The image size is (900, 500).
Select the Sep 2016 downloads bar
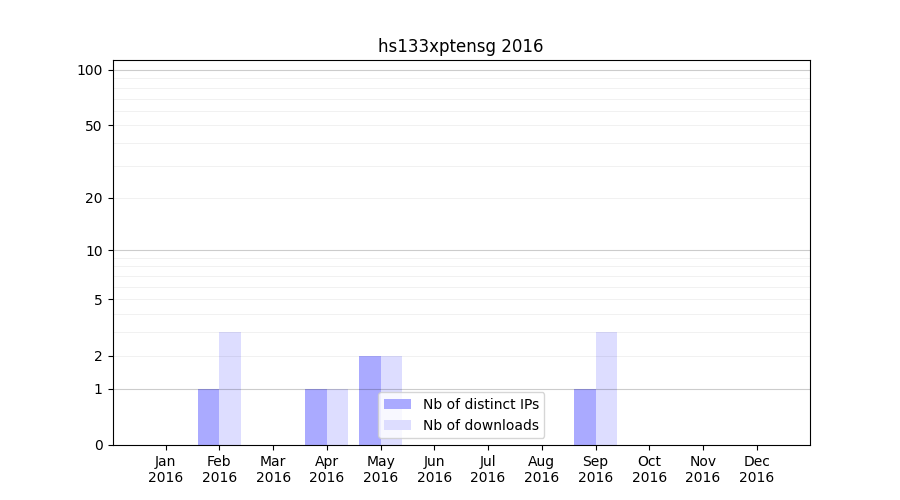coord(606,388)
